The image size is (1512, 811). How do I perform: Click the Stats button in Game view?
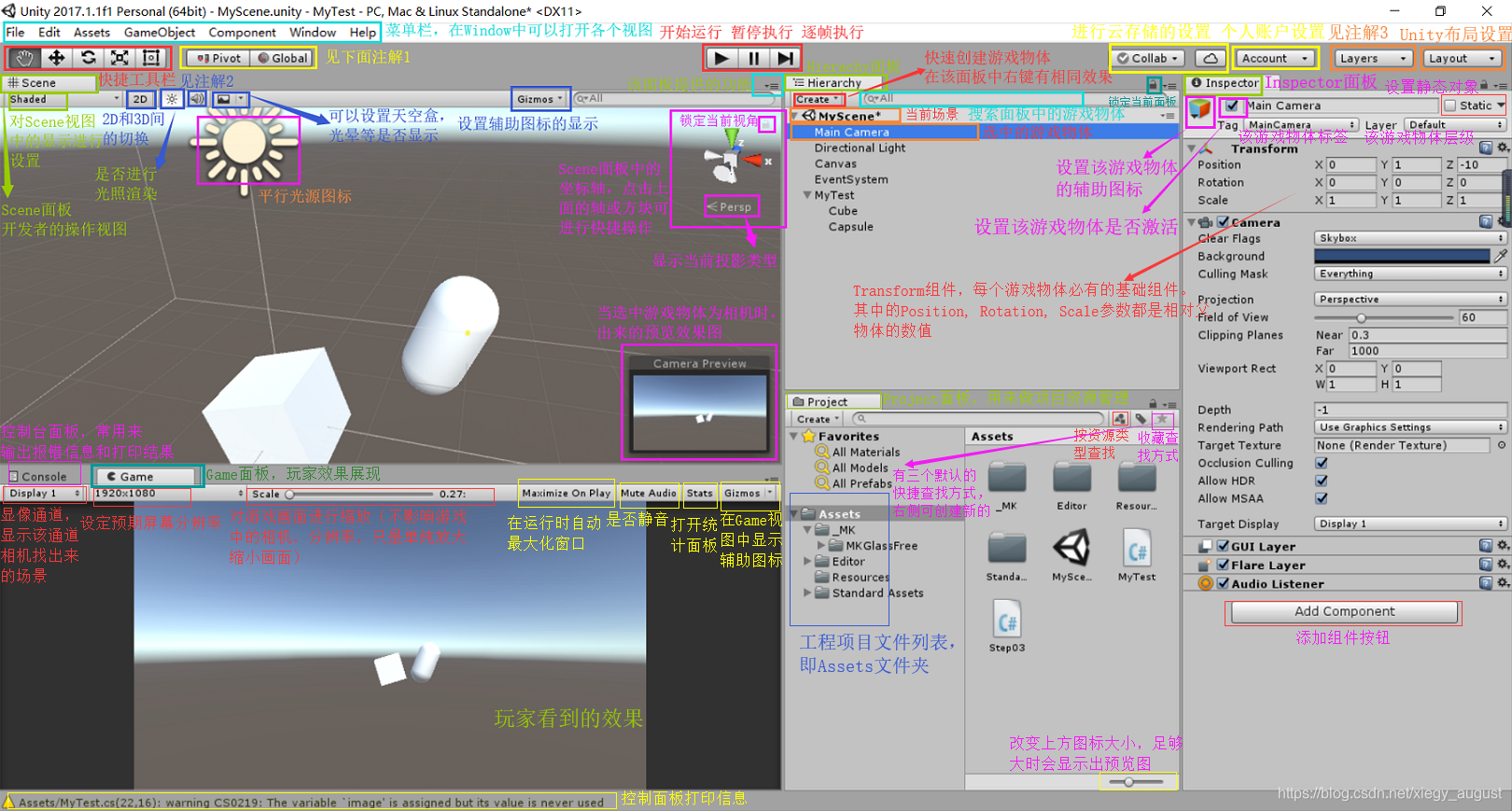point(699,493)
